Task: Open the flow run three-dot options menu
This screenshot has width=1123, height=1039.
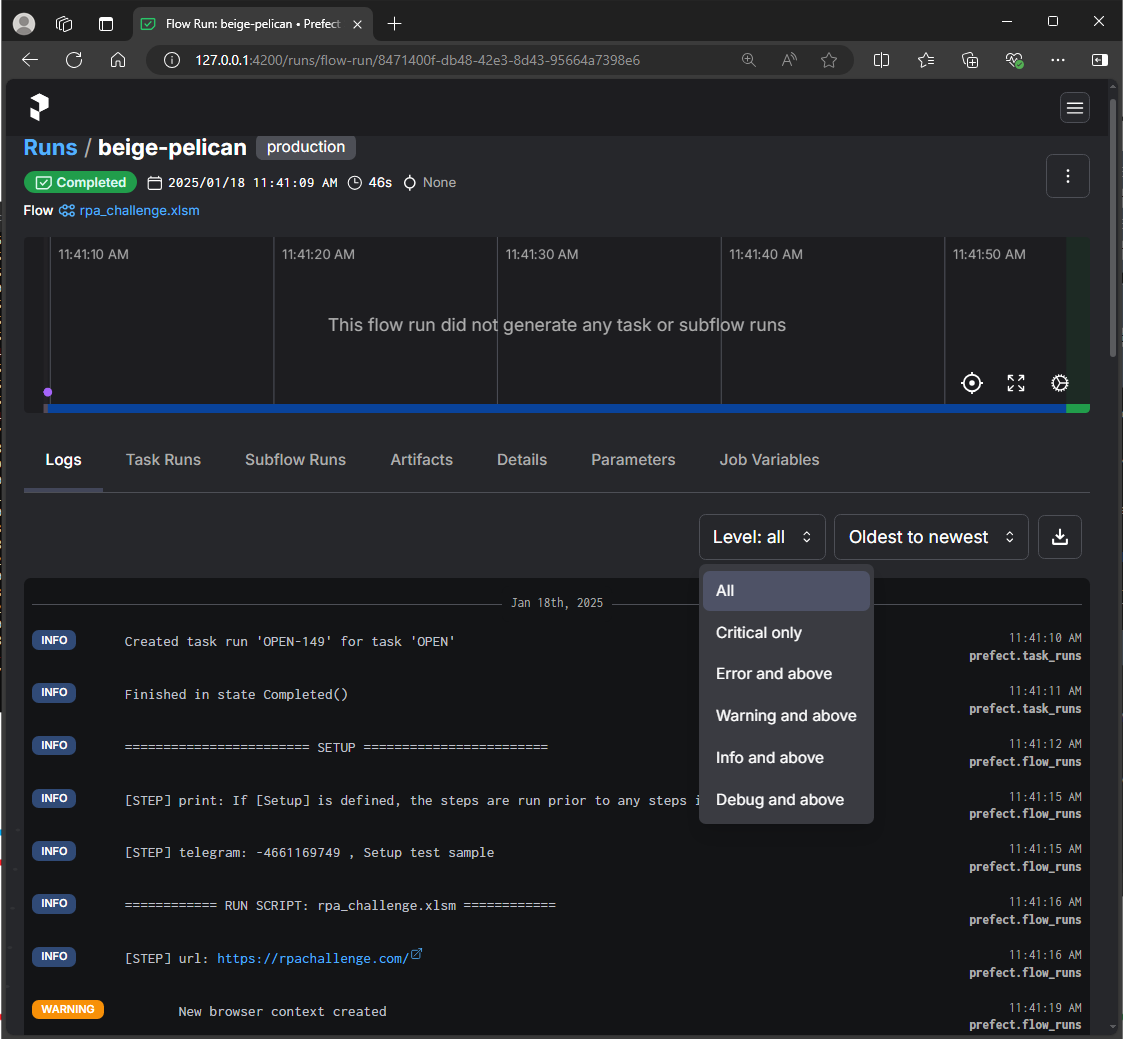Action: coord(1067,177)
